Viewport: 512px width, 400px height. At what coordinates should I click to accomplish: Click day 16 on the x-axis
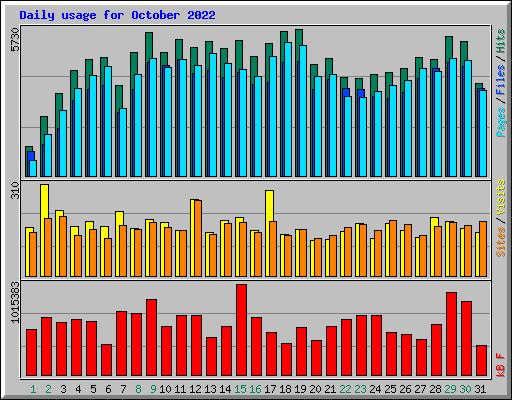coord(255,389)
